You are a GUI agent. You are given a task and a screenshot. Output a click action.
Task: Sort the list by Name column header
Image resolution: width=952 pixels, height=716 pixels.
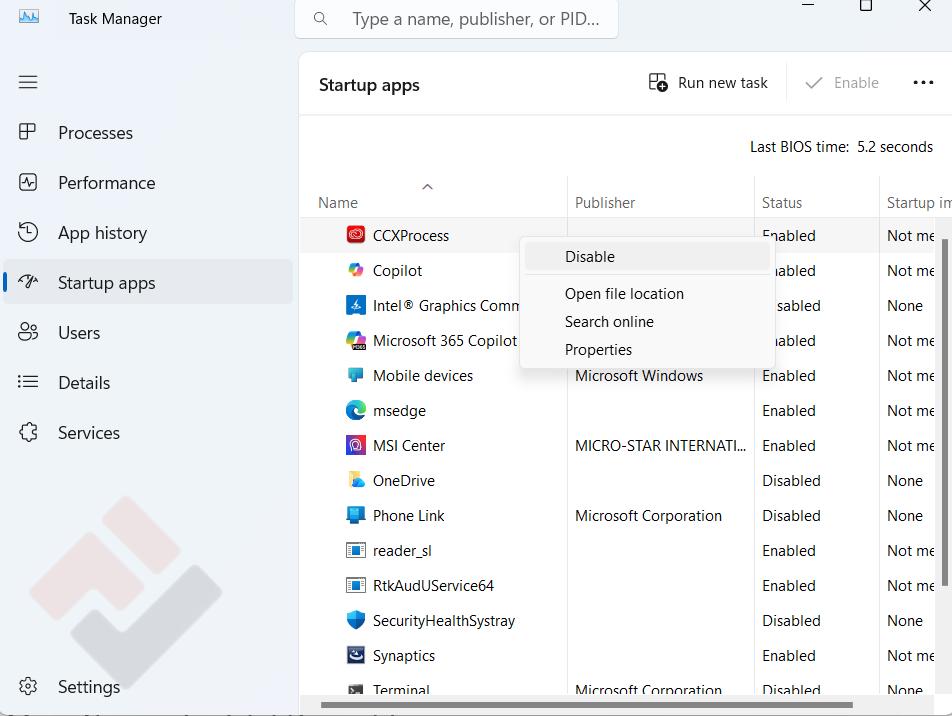click(x=338, y=202)
